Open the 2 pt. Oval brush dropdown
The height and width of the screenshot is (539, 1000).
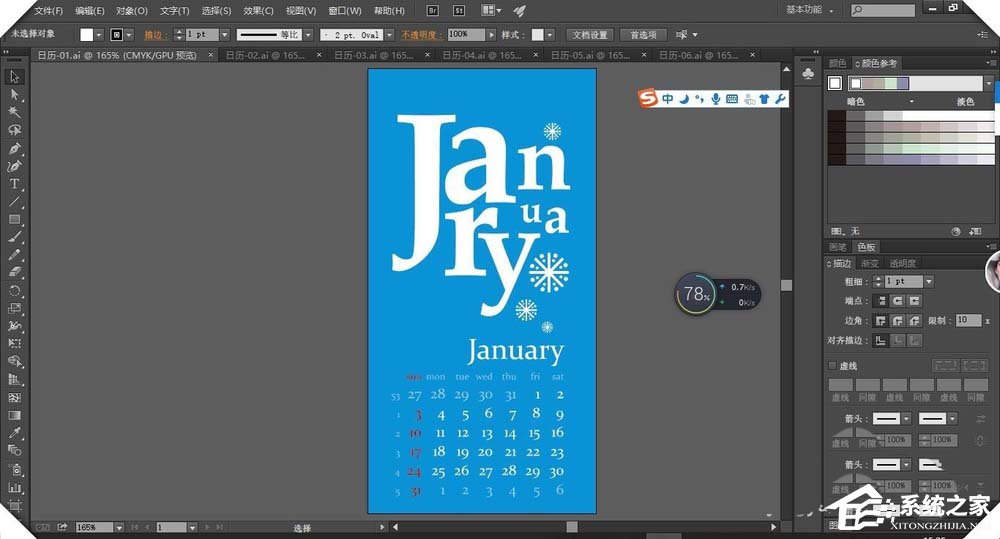389,35
